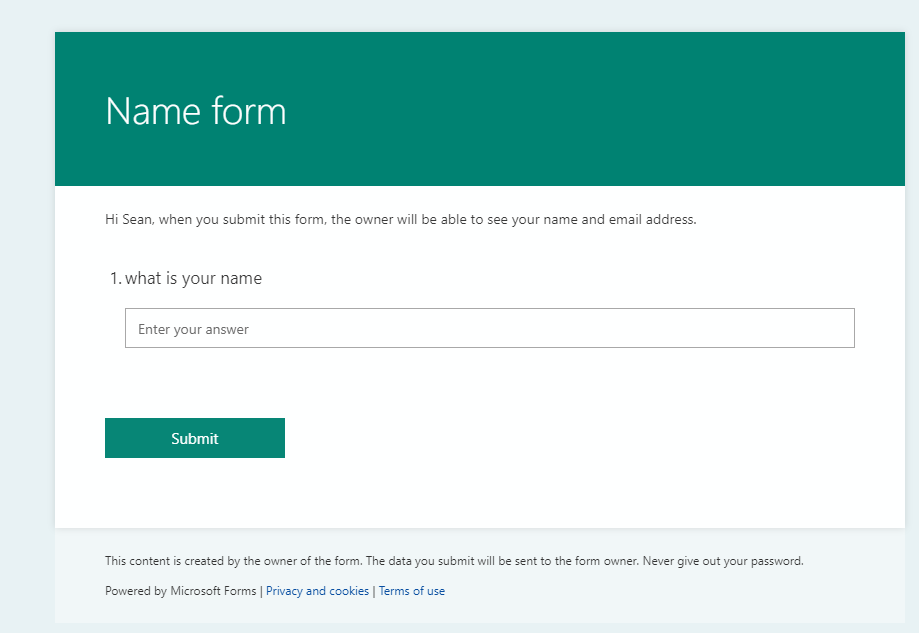Activate the Submit control under the question
919x633 pixels.
pos(194,437)
